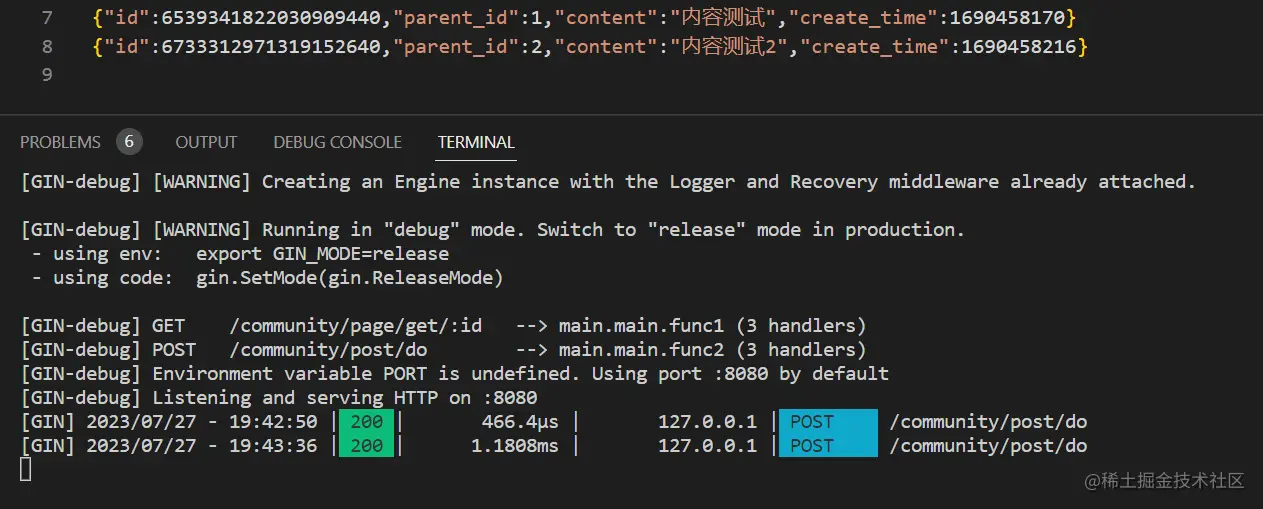Click 127.0.0.1 on the 19:42:50 log line

(x=707, y=421)
